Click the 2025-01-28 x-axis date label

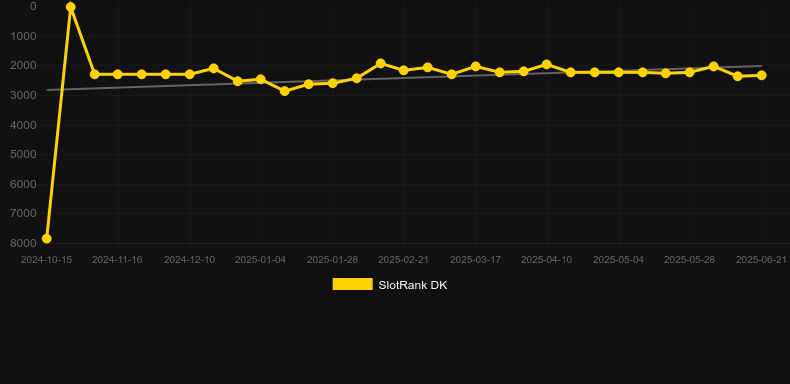pyautogui.click(x=333, y=260)
